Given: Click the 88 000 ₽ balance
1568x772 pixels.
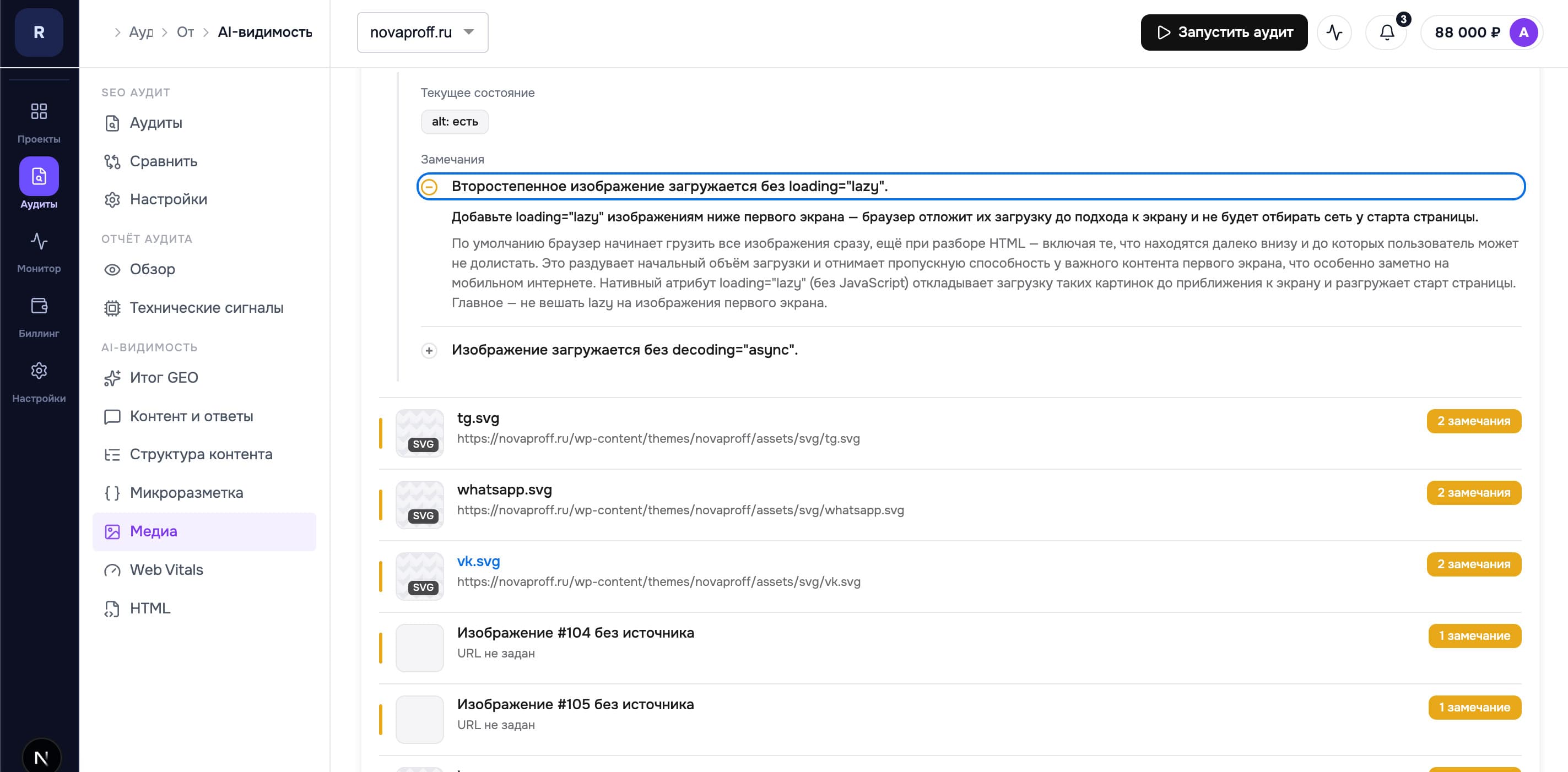Looking at the screenshot, I should point(1467,32).
